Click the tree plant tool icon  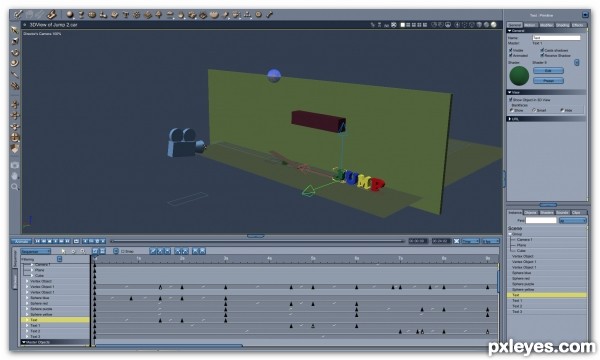coord(158,15)
